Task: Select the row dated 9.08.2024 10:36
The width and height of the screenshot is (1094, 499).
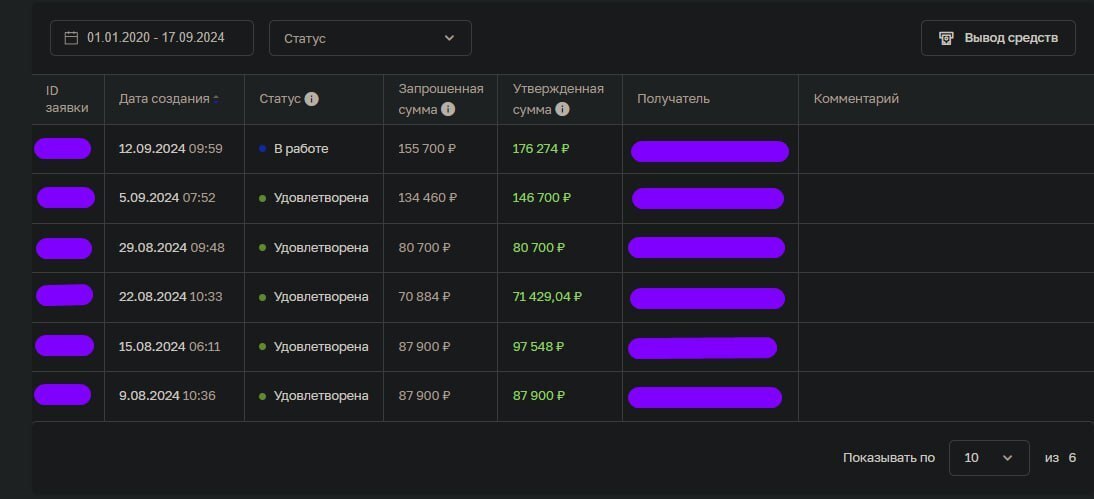Action: click(562, 396)
